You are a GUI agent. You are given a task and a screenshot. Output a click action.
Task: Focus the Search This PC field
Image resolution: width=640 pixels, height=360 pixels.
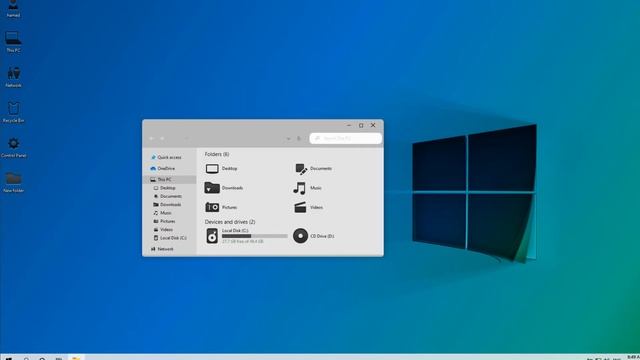coord(346,138)
